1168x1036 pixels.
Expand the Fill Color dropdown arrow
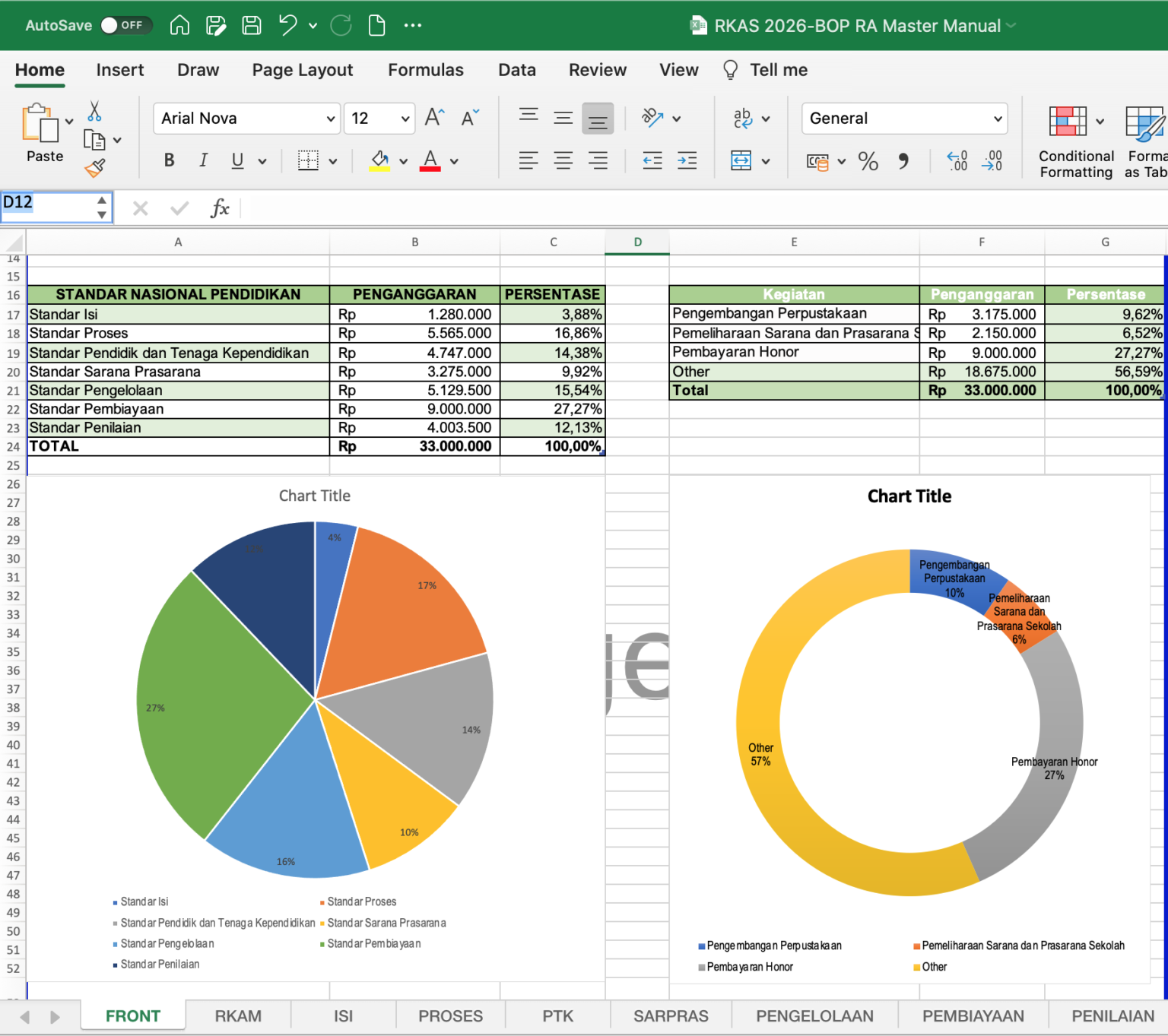403,160
